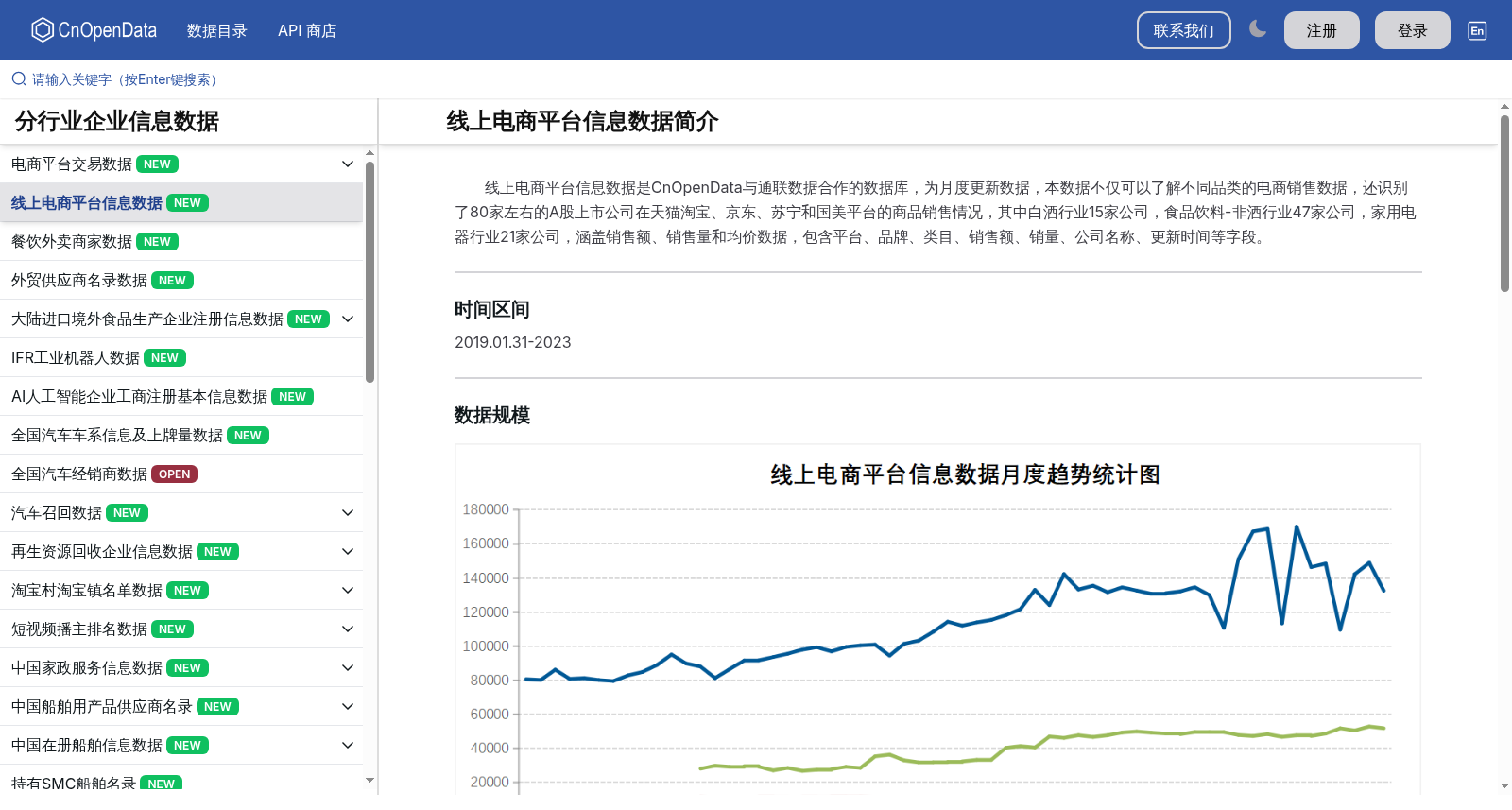This screenshot has width=1512, height=810.
Task: Expand 电商平台交易数据 chevron
Action: point(348,164)
